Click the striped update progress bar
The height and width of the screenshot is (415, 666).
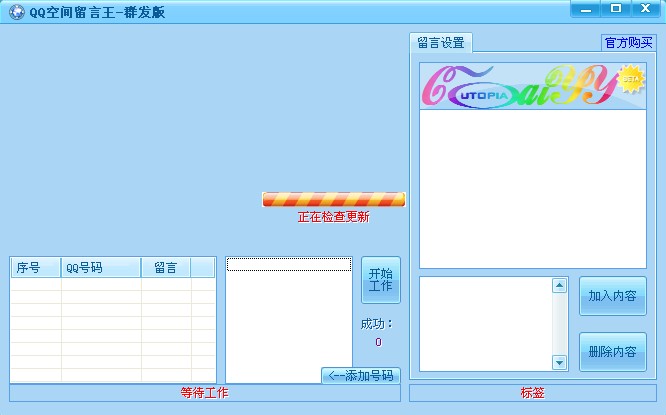(x=333, y=199)
